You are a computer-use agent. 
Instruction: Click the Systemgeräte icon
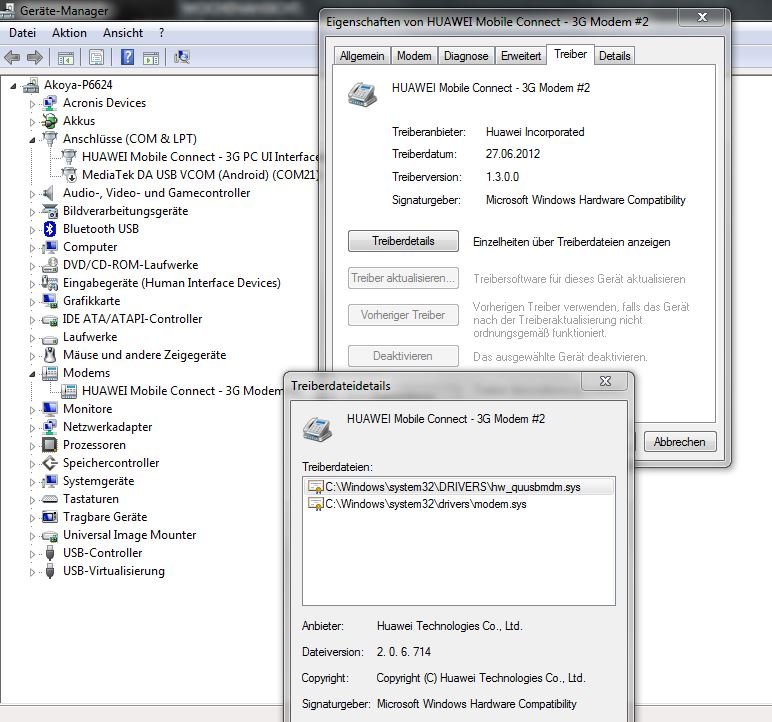coord(50,481)
